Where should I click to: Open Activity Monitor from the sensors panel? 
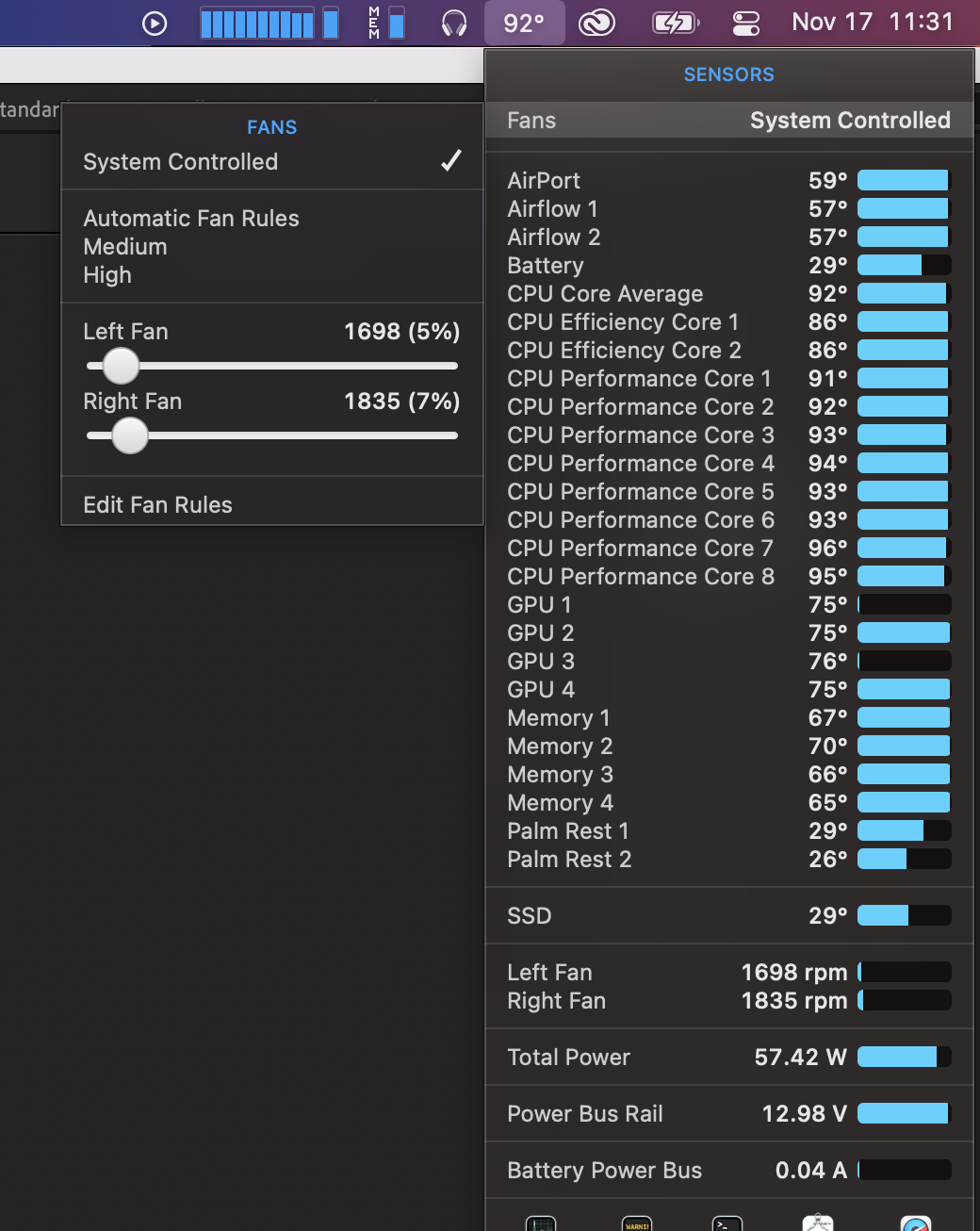[x=541, y=1223]
